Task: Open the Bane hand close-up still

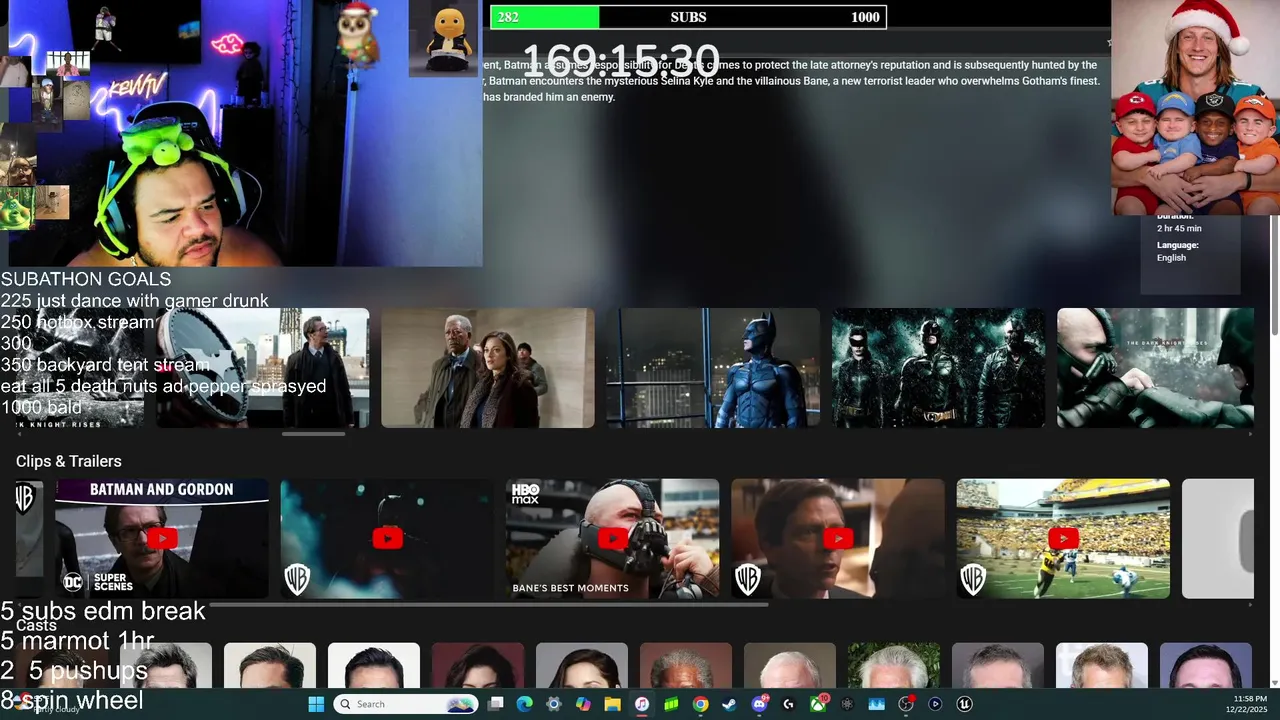Action: click(x=1155, y=368)
